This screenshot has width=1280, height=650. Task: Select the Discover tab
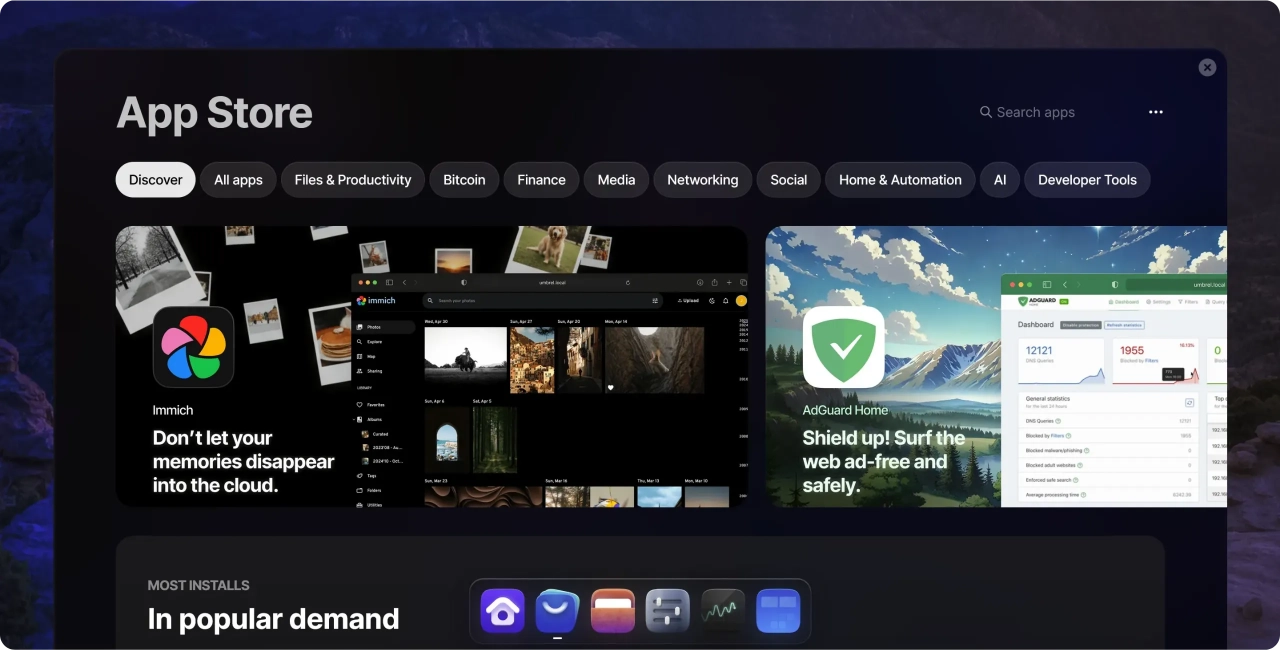coord(155,180)
